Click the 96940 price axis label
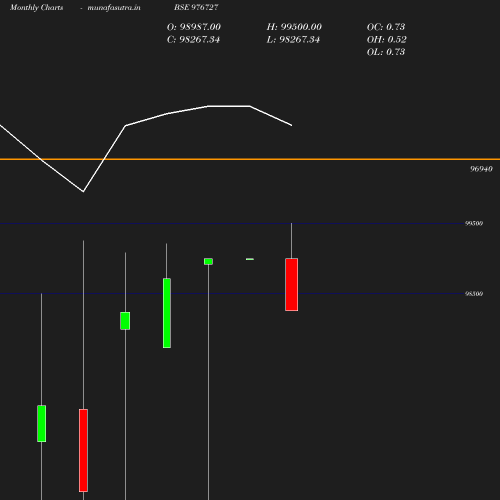 481,169
